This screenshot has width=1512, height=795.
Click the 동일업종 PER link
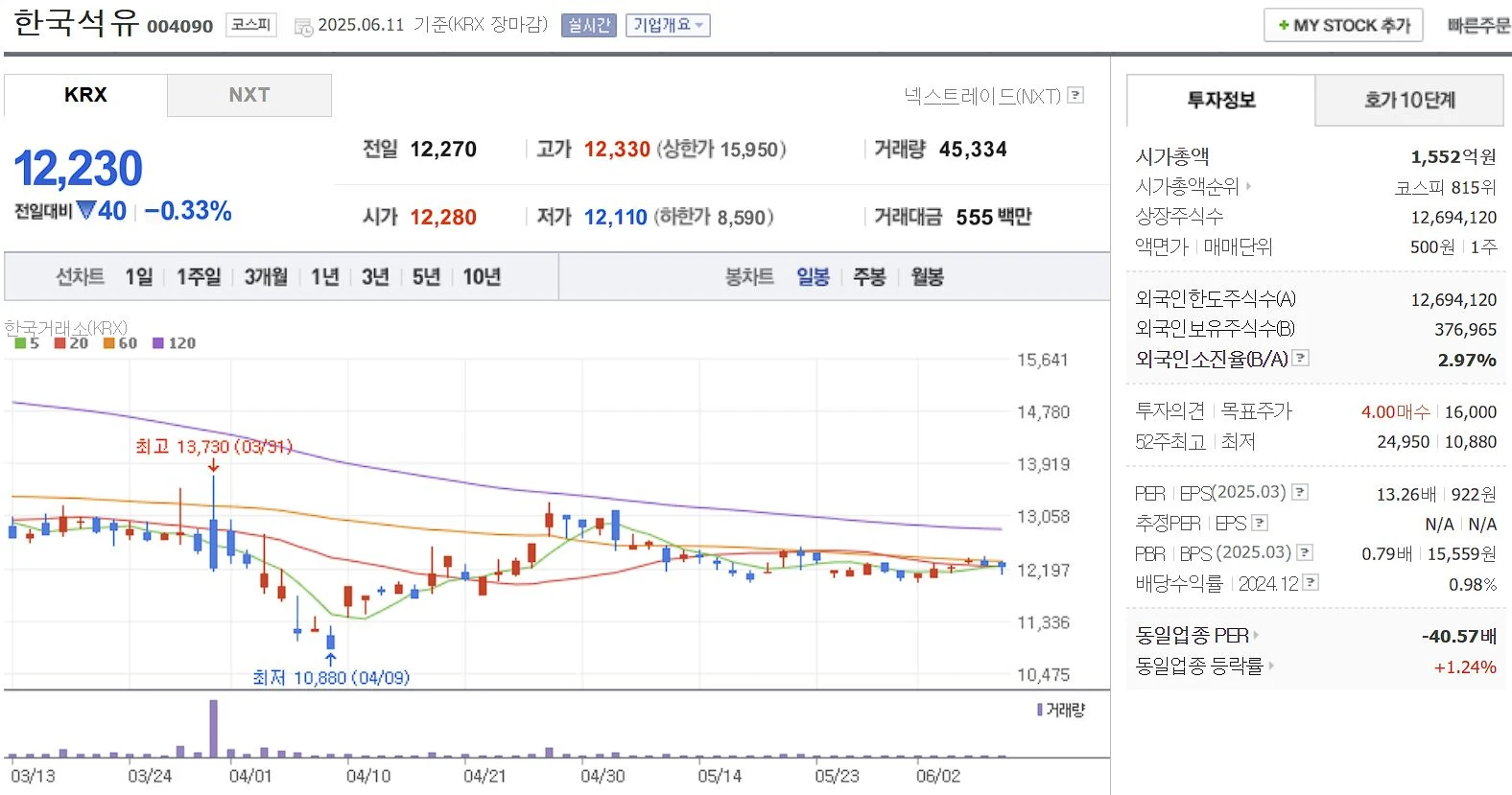coord(1192,635)
